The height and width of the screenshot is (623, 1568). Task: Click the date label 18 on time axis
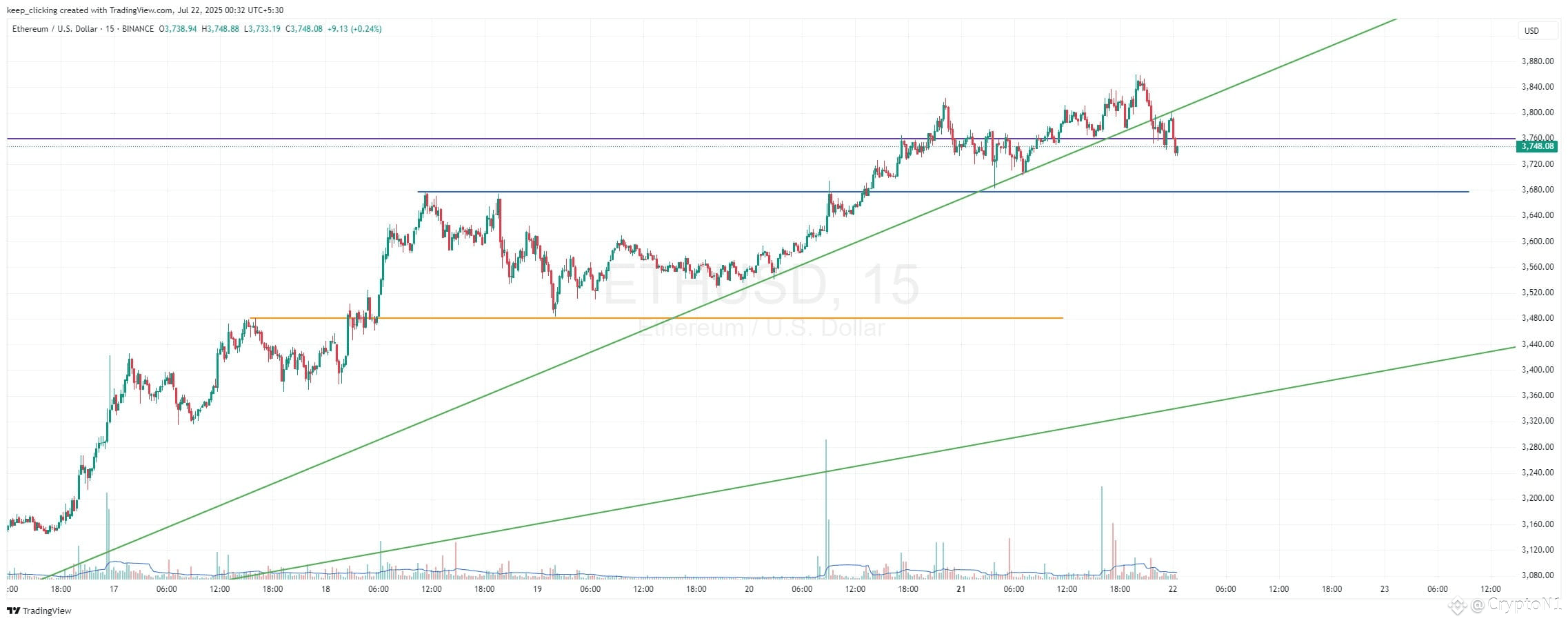[x=325, y=589]
